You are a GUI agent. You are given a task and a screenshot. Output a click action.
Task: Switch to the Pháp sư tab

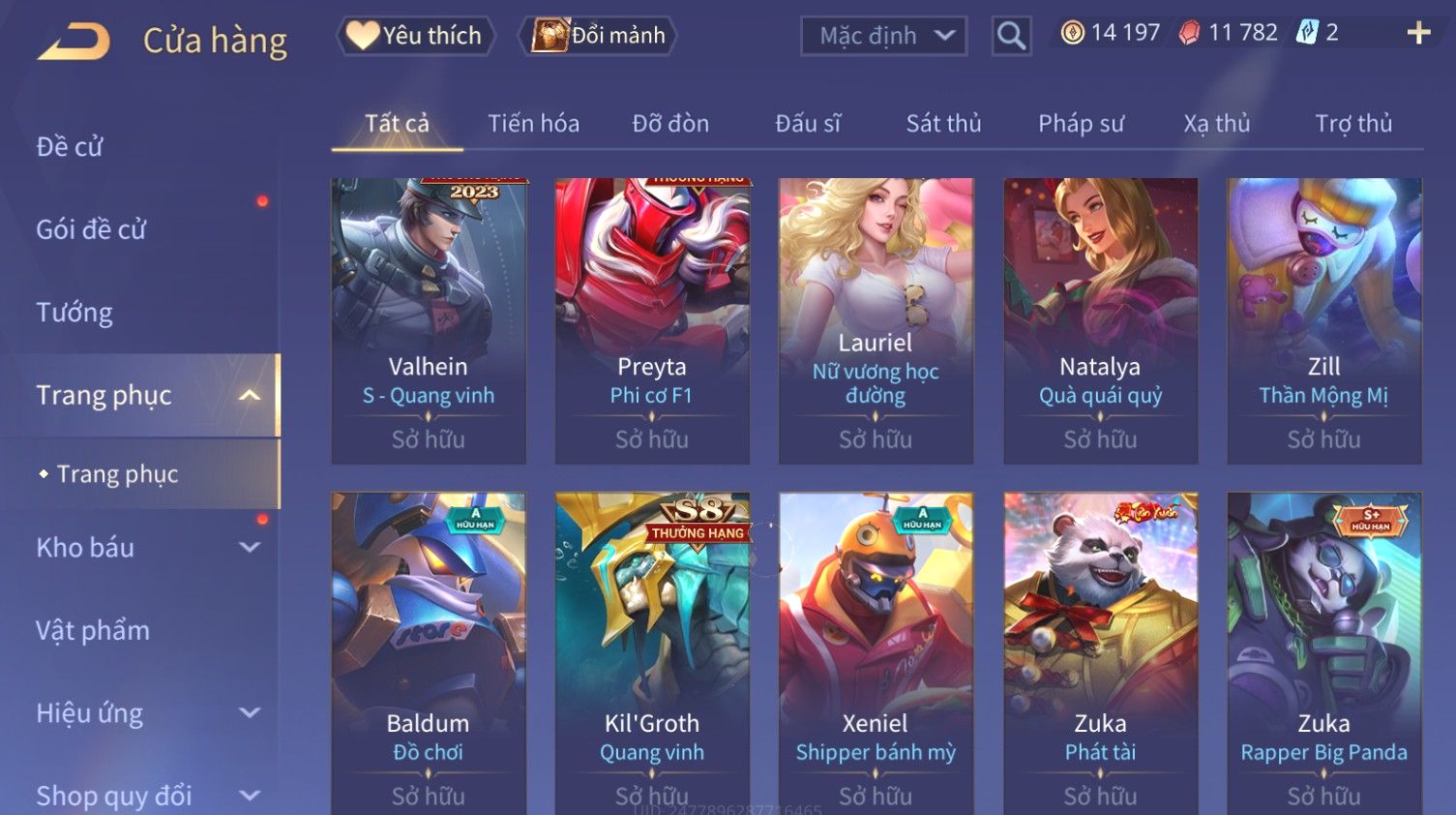pyautogui.click(x=1081, y=124)
